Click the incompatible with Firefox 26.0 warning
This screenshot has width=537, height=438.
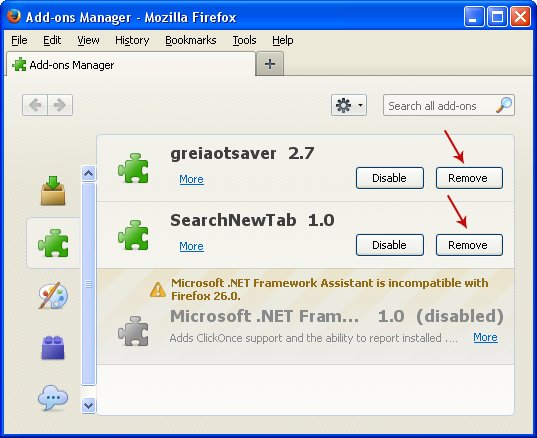(x=329, y=289)
